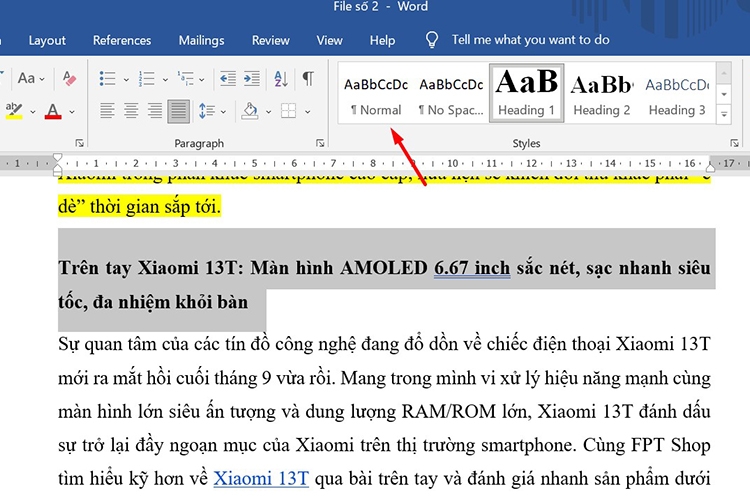Click the first line indent marker on ruler
Screen dimensions: 750x500
click(57, 157)
